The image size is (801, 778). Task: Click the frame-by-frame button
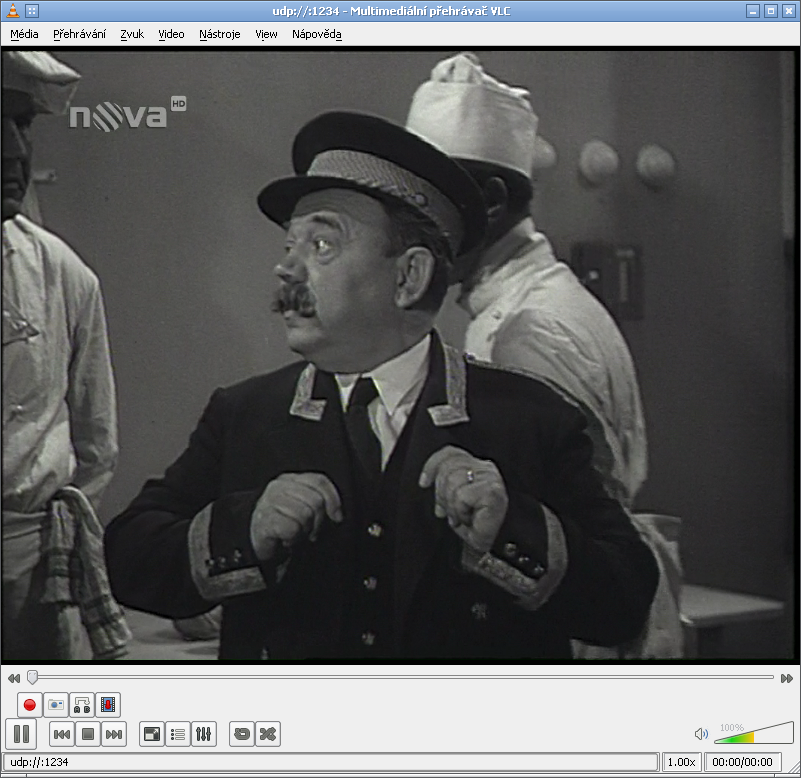tap(108, 705)
